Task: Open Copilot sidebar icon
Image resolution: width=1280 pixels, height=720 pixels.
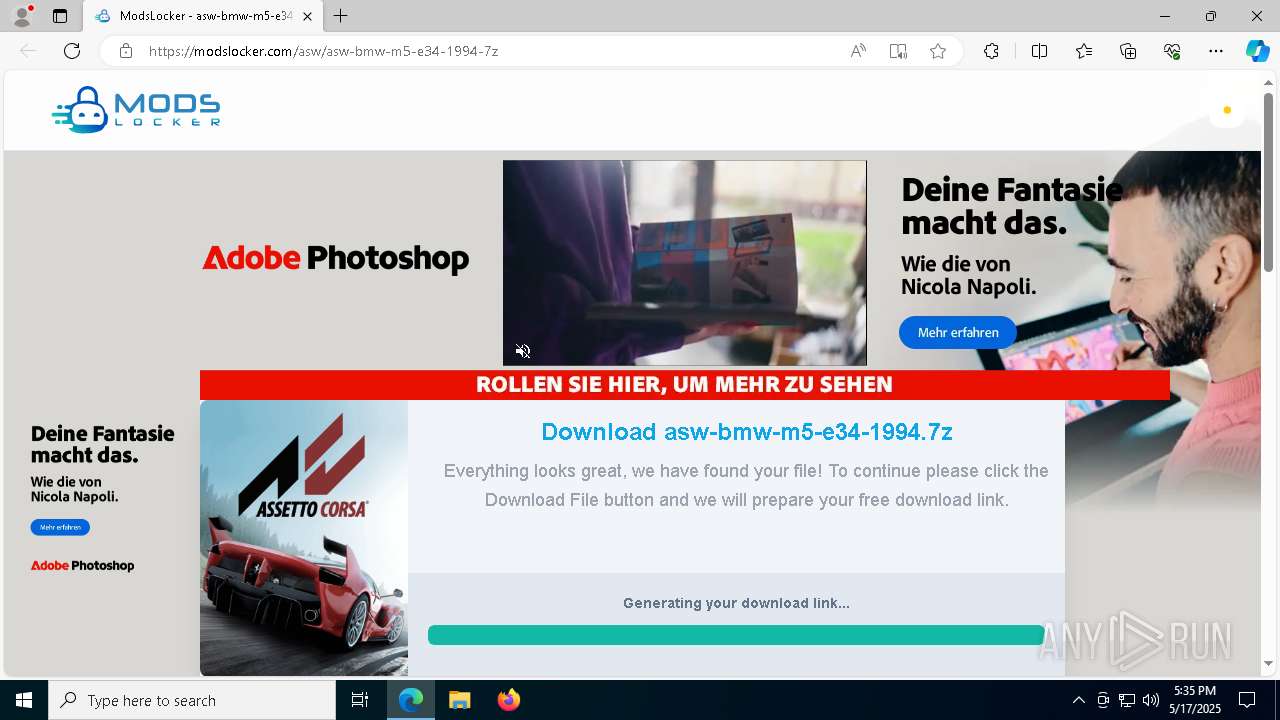Action: tap(1257, 51)
